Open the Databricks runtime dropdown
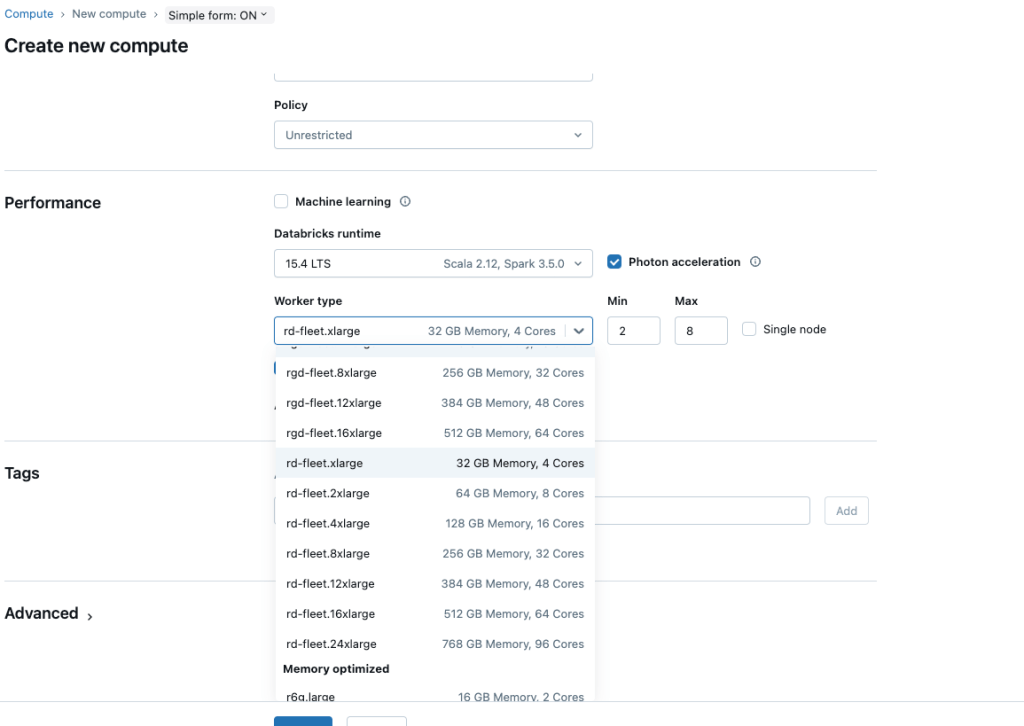Screen dimensions: 1024x726 [433, 264]
